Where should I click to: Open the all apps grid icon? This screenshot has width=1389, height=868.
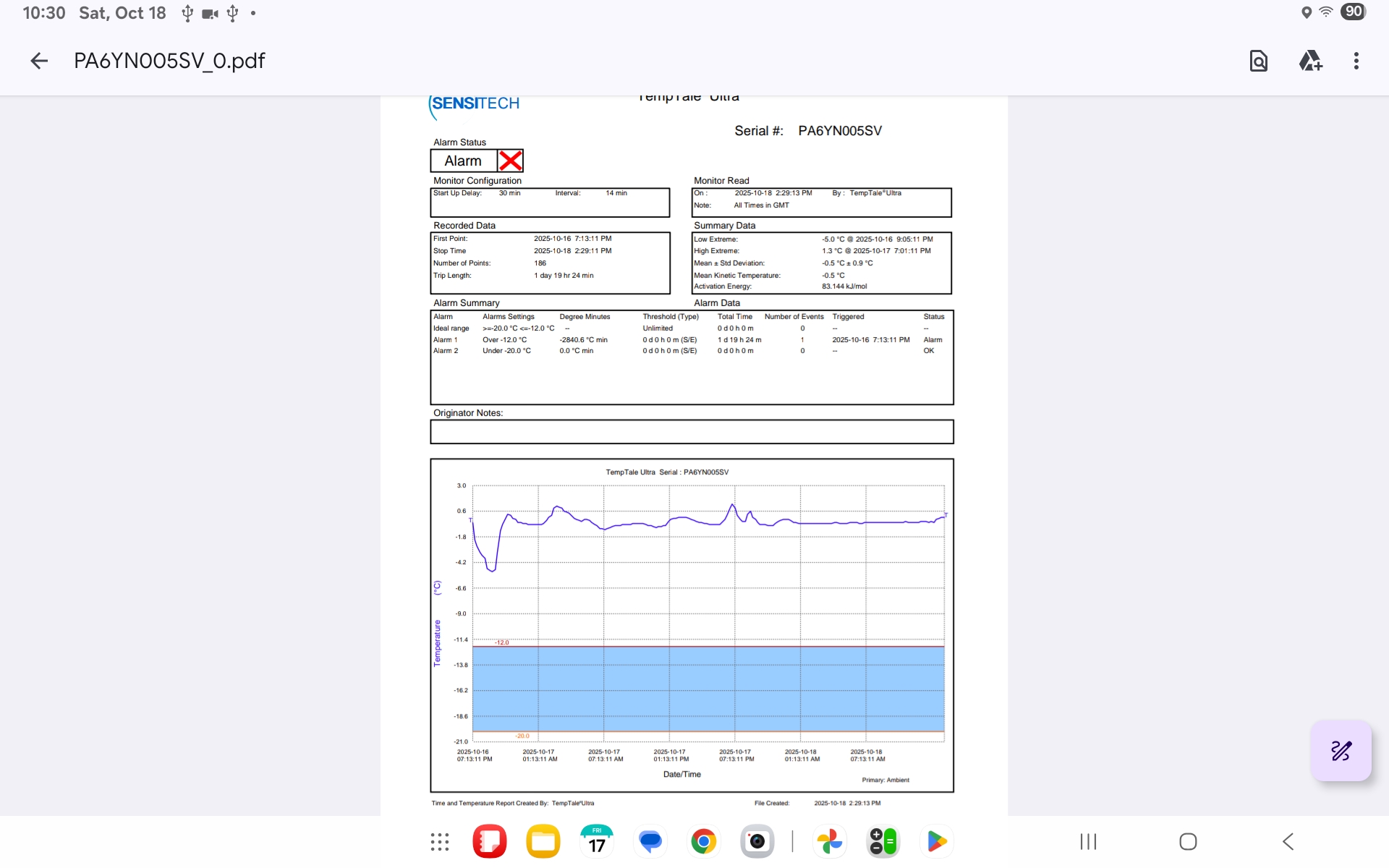tap(440, 842)
